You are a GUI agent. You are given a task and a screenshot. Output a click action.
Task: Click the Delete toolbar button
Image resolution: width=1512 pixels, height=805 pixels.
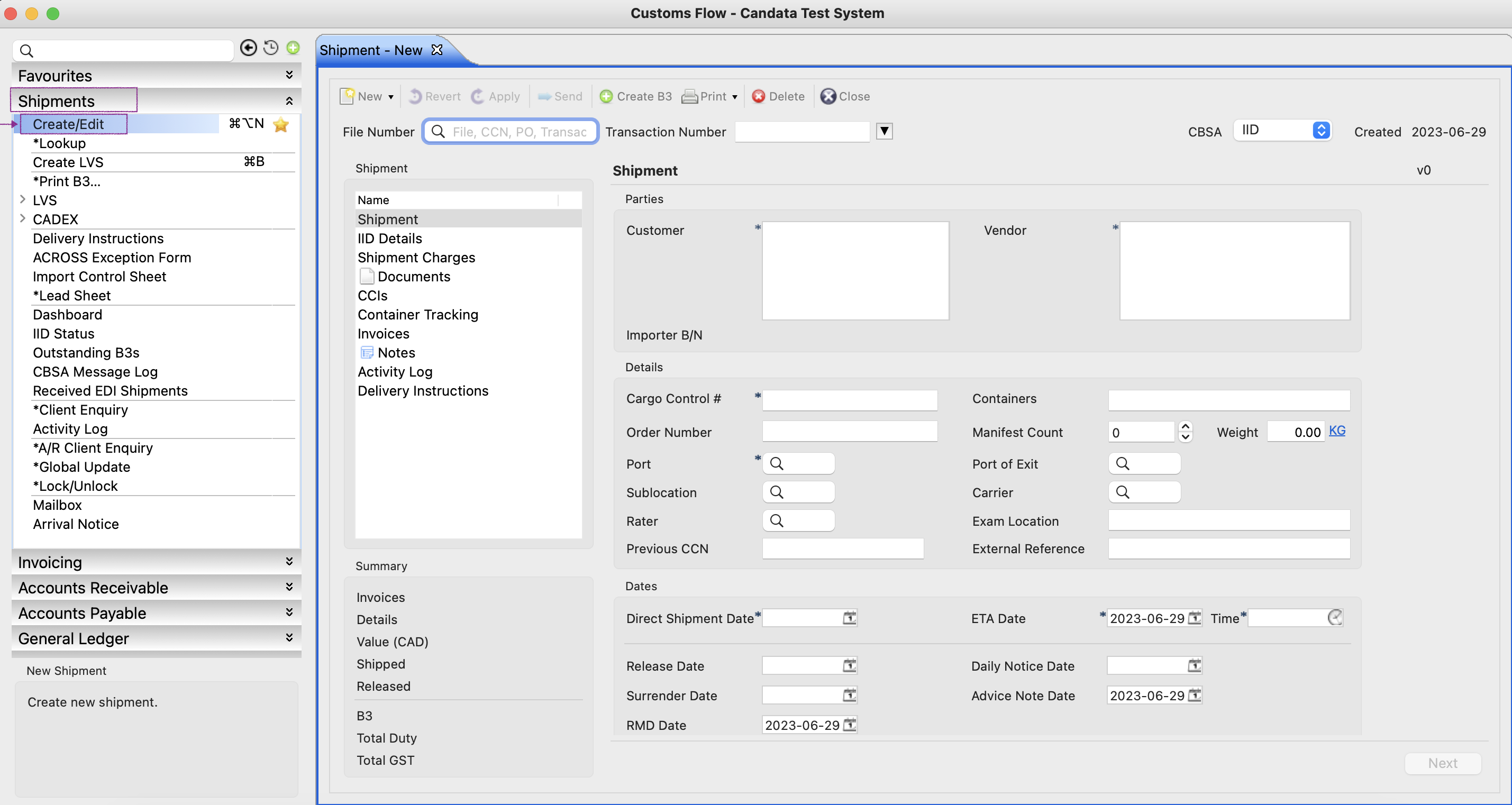point(778,96)
